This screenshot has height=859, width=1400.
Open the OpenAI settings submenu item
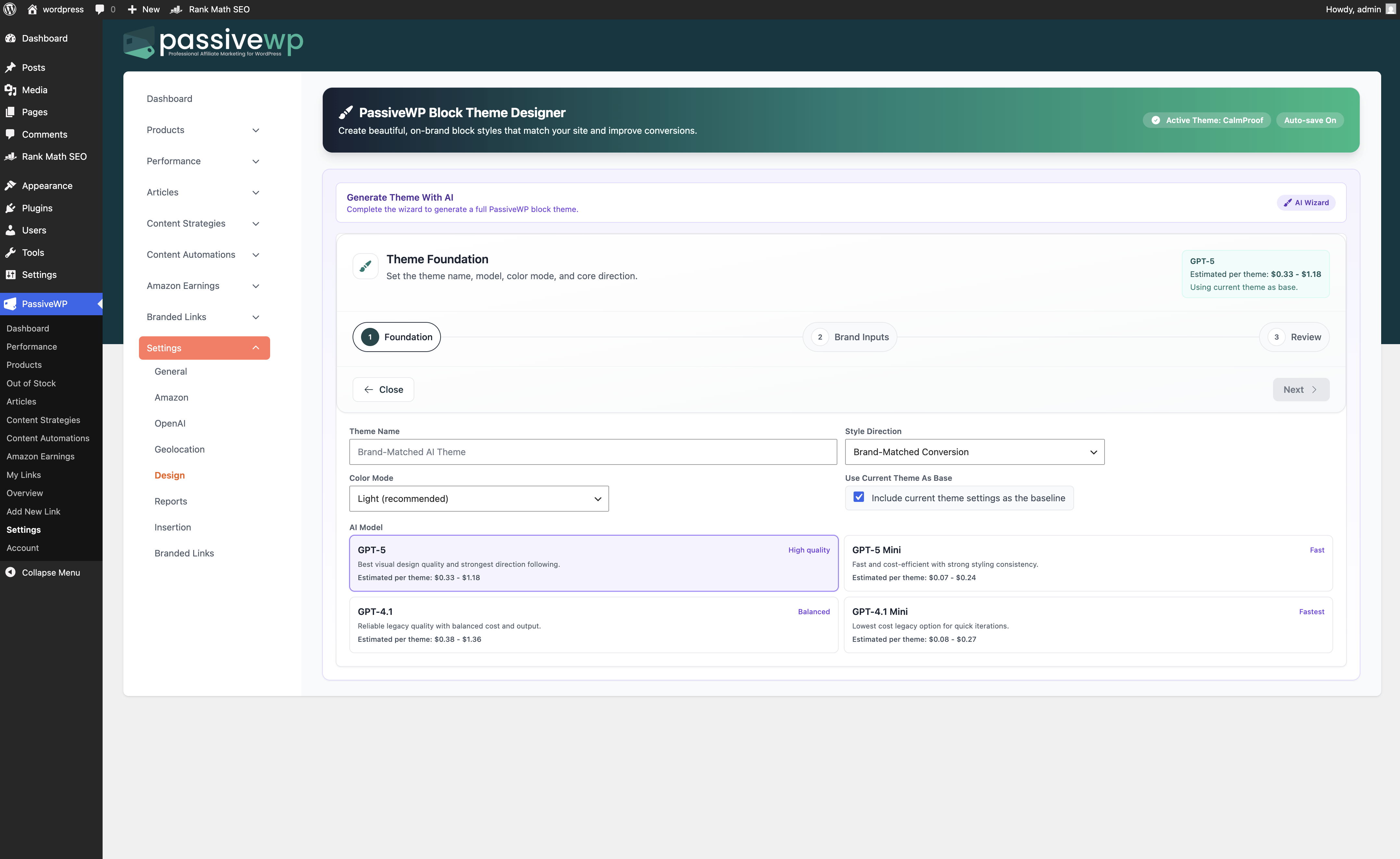coord(170,423)
